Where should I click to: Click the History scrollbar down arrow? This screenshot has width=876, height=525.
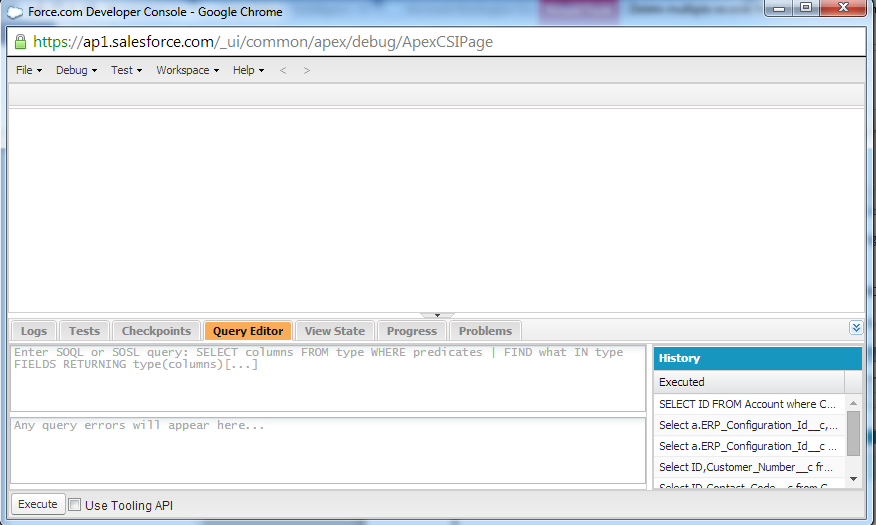click(x=853, y=479)
